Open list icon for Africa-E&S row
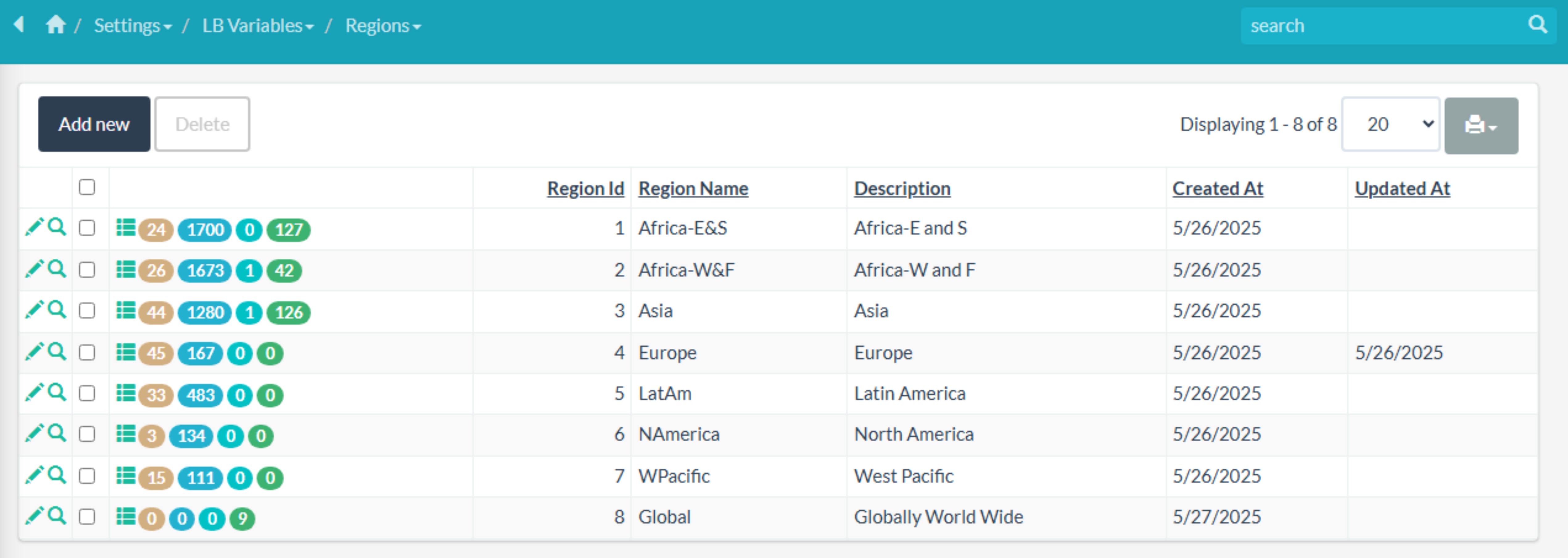 tap(126, 228)
